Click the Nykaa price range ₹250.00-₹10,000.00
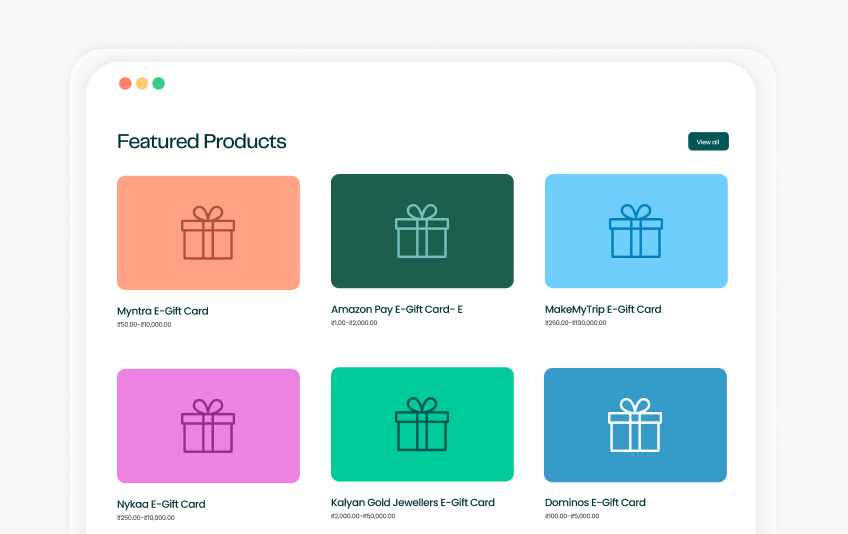This screenshot has height=534, width=848. pyautogui.click(x=145, y=518)
